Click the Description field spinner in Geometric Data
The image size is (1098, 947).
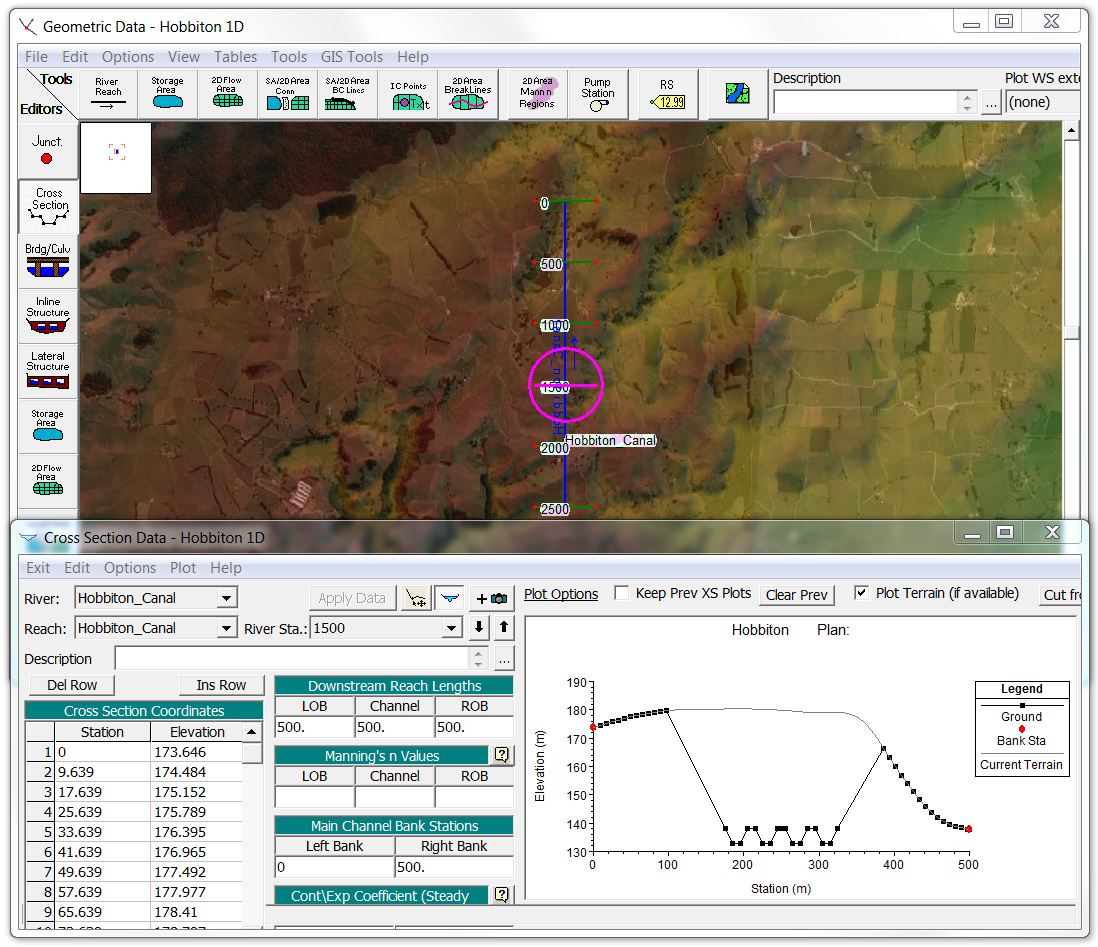(x=967, y=102)
